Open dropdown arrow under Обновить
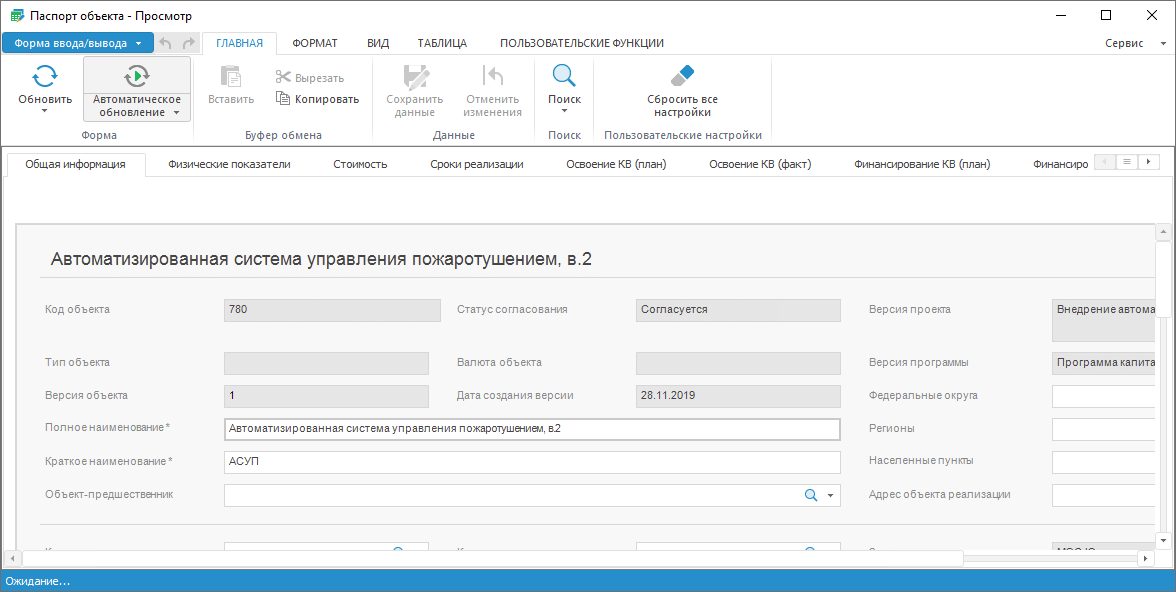This screenshot has width=1176, height=592. 45,112
